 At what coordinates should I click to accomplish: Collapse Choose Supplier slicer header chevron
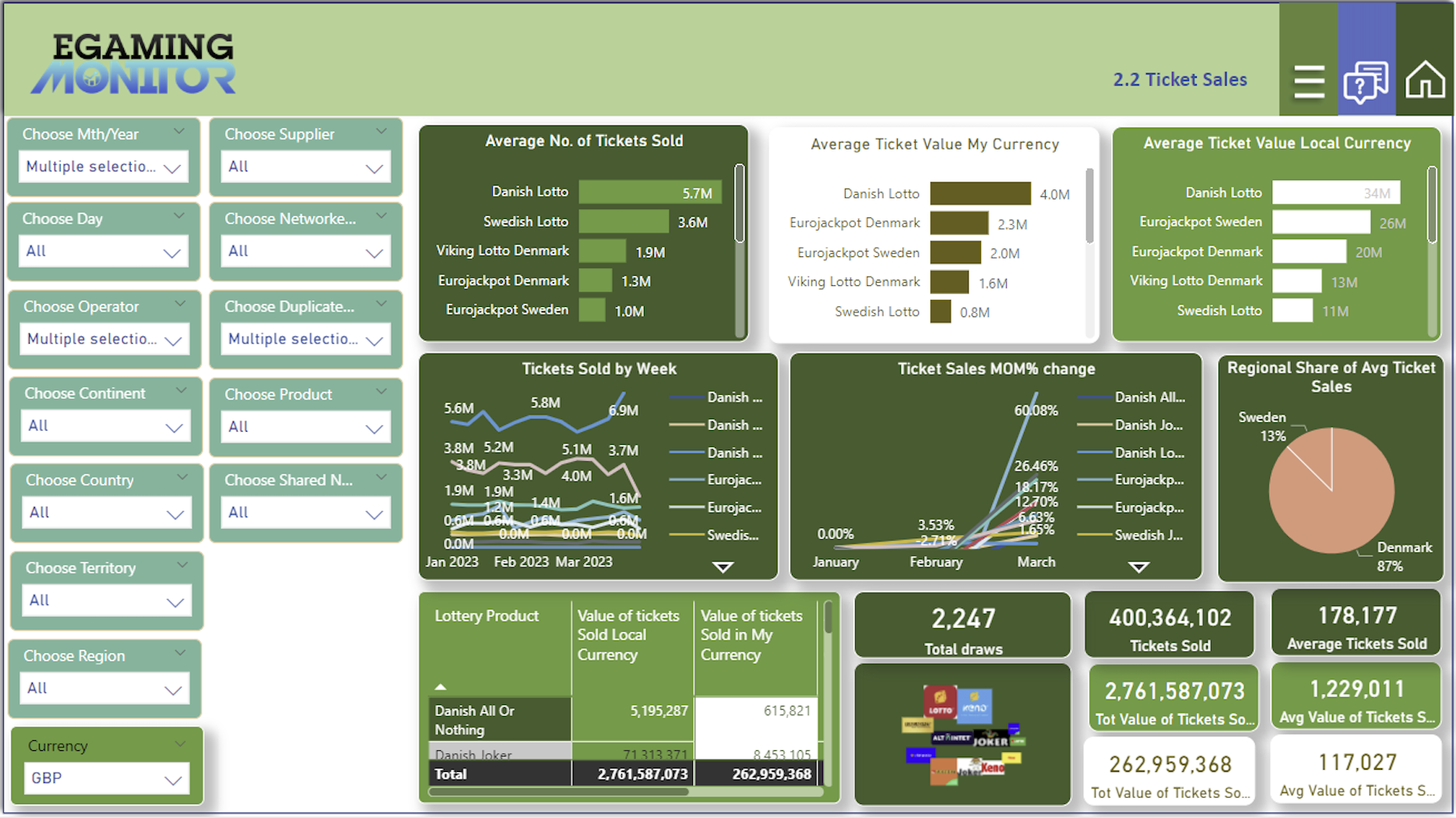tap(382, 131)
